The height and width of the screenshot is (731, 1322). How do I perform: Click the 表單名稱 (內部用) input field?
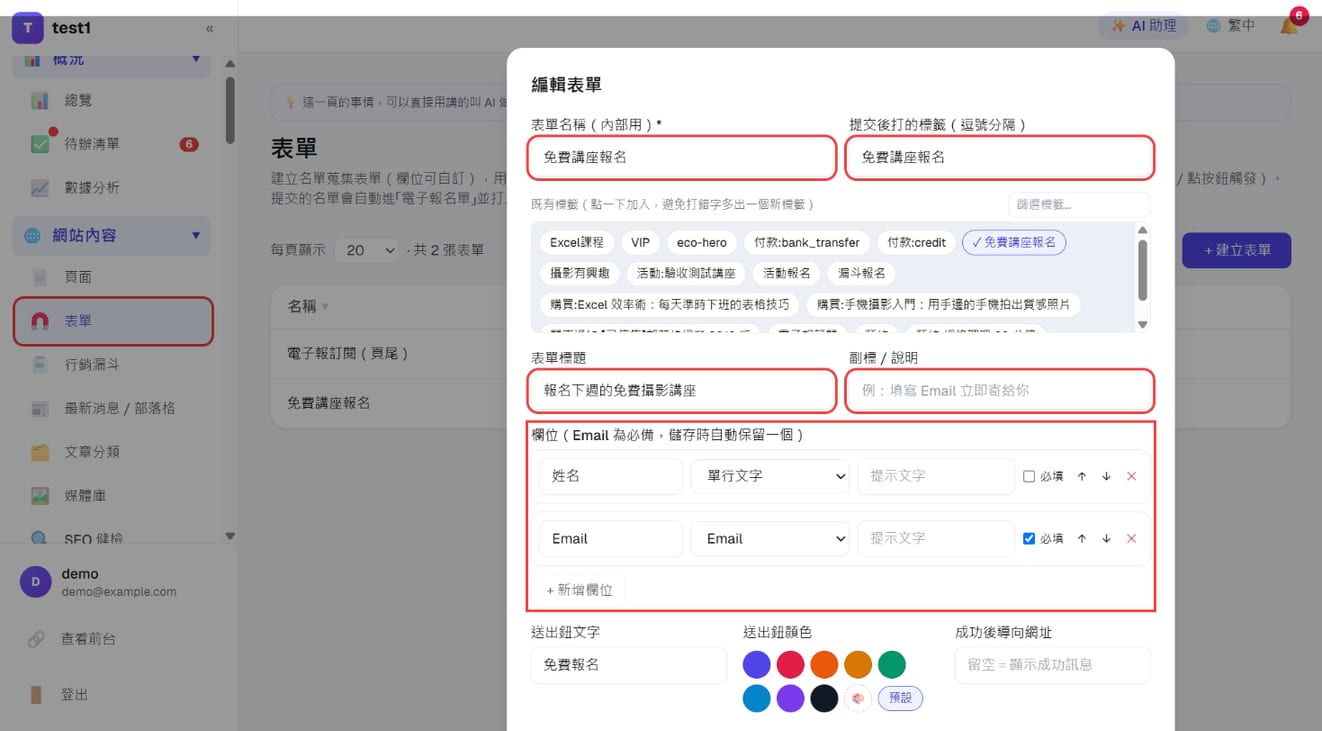click(x=682, y=157)
